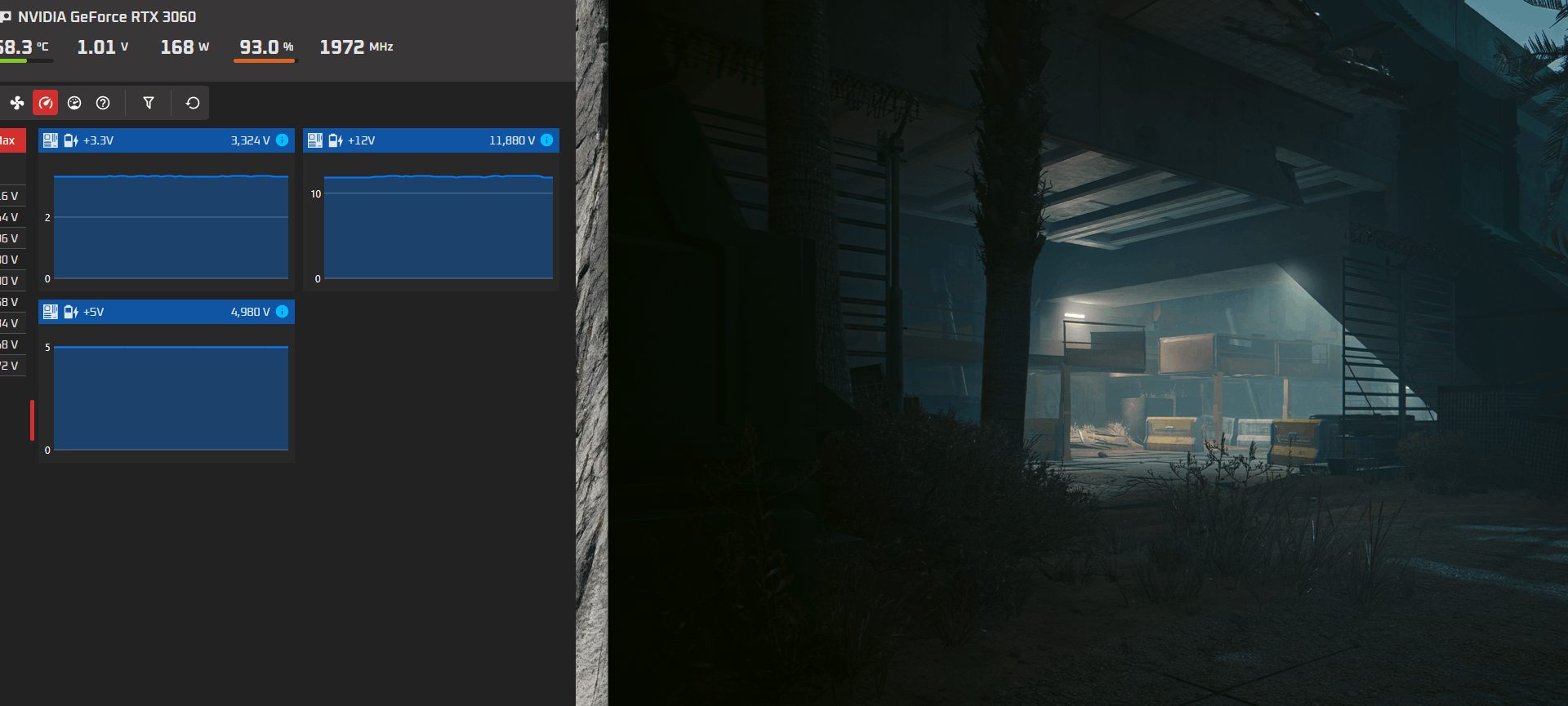
Task: Click inside the +5V voltage chart
Action: pos(171,398)
